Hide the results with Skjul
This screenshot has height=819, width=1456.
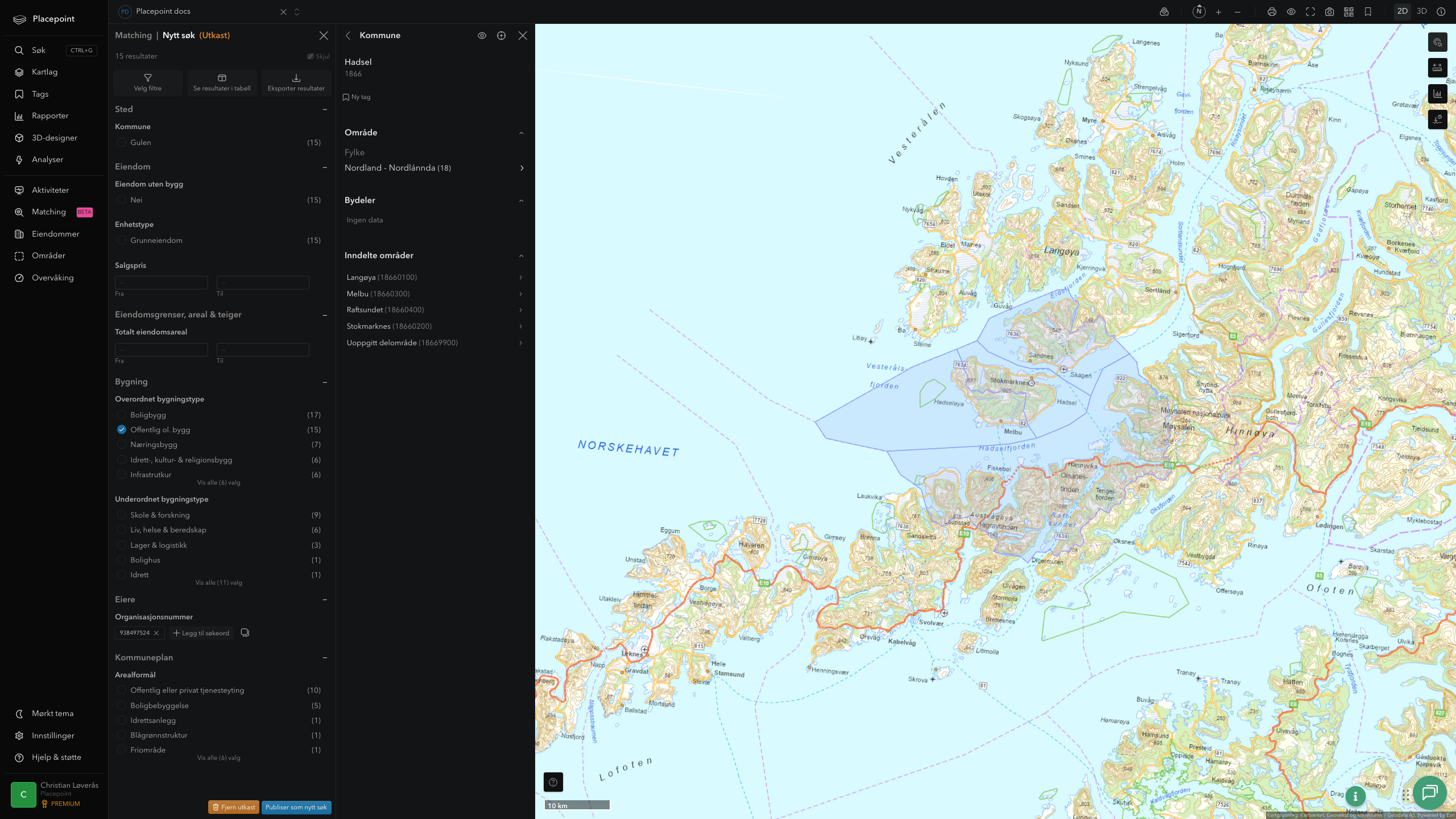[x=318, y=56]
